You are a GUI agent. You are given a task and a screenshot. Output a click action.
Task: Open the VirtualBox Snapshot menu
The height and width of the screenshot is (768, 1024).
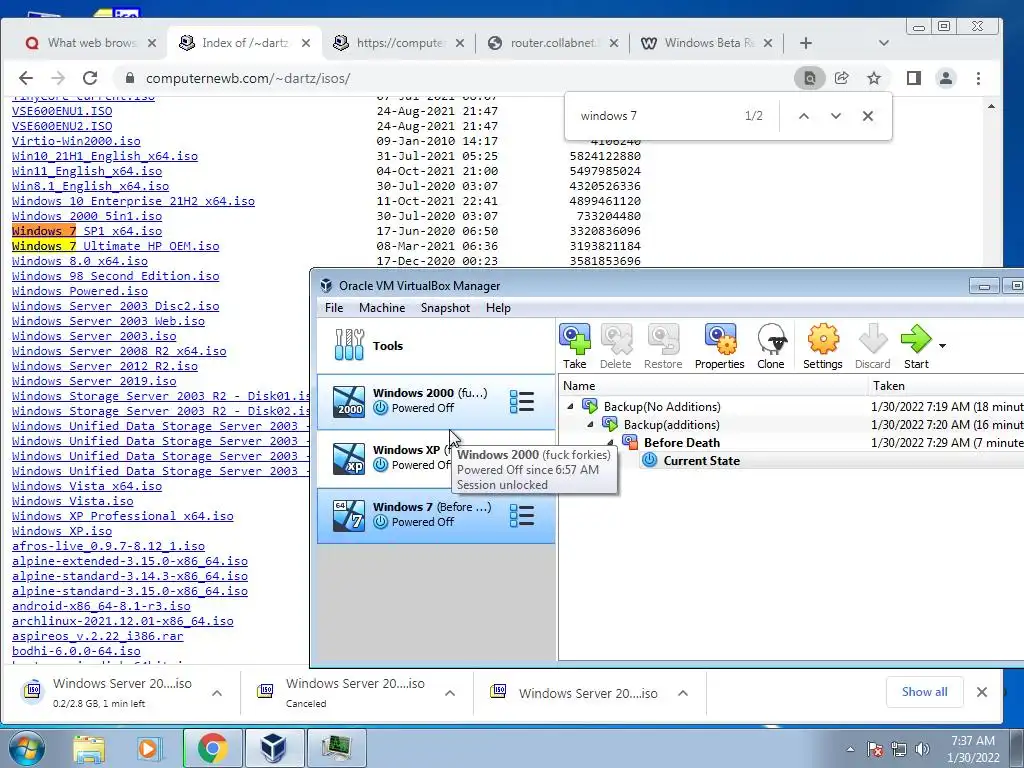tap(445, 308)
